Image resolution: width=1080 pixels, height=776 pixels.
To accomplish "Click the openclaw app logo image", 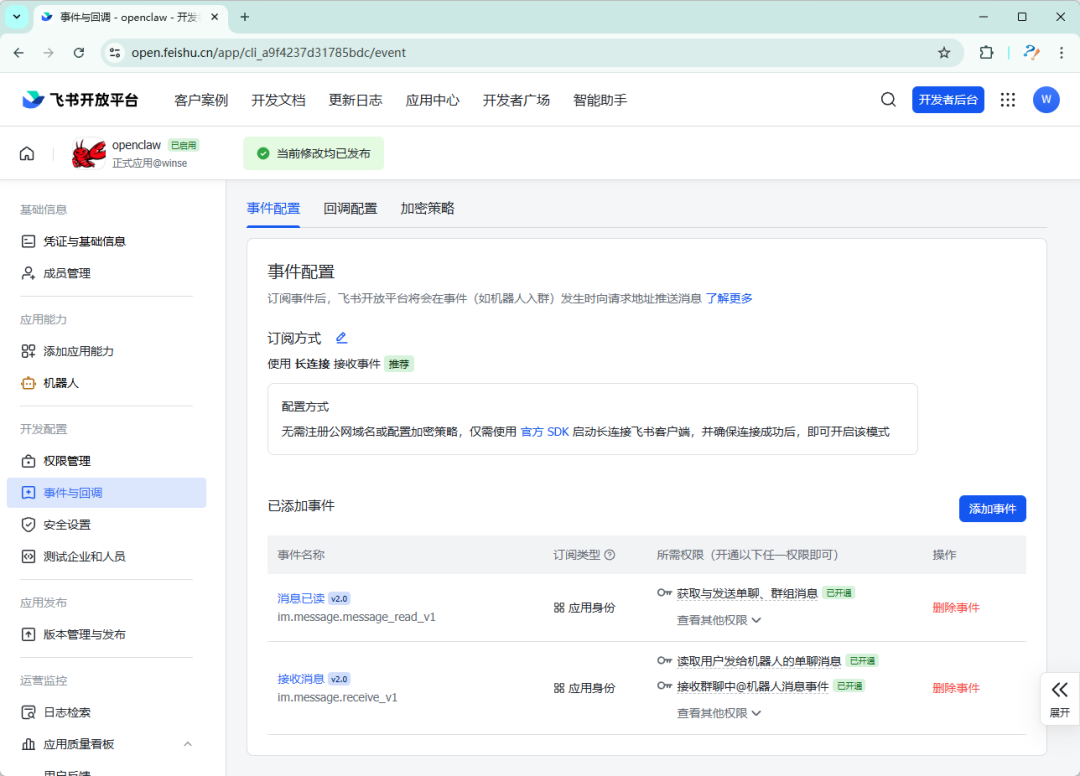I will click(88, 153).
